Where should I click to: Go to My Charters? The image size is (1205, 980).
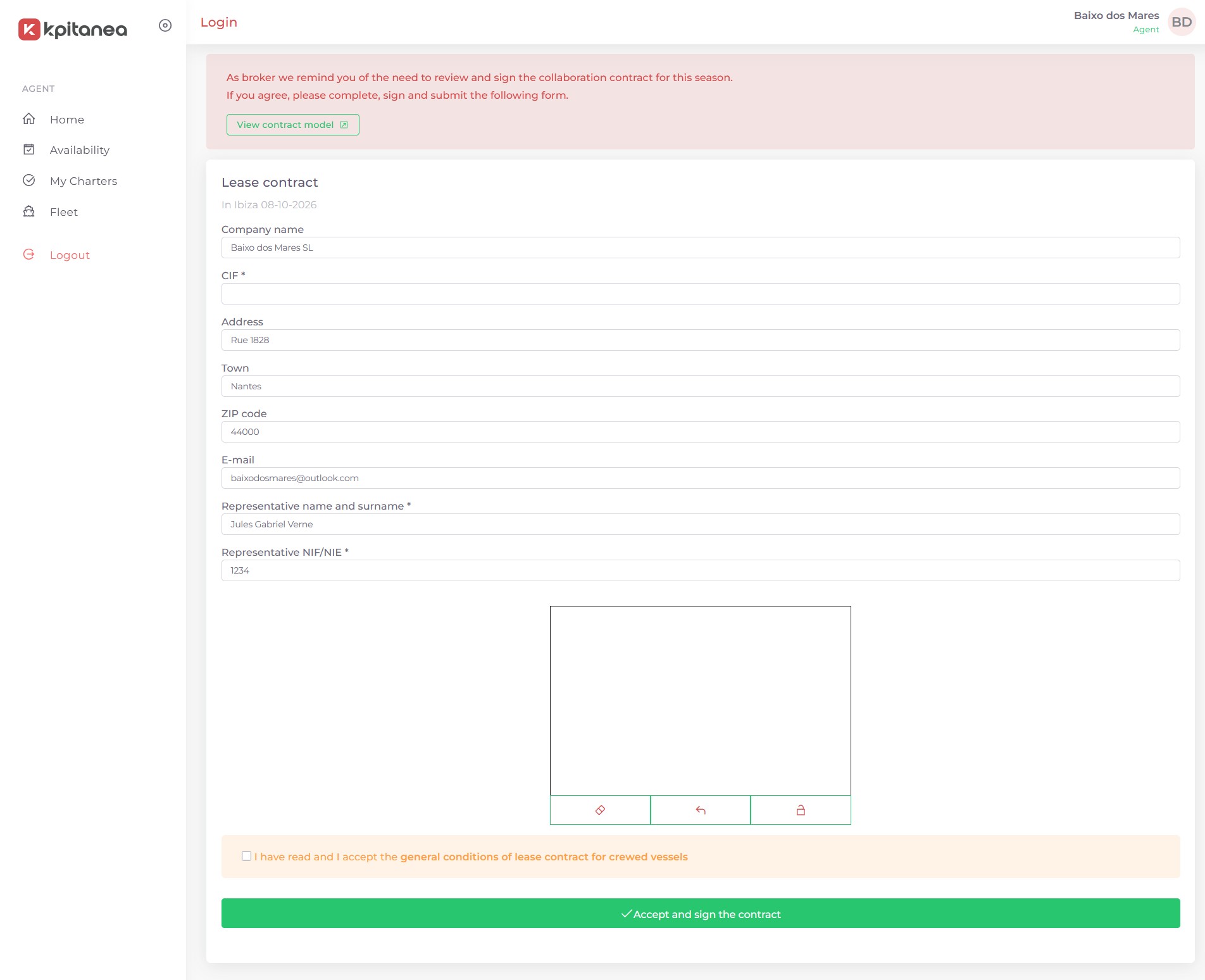coord(83,181)
